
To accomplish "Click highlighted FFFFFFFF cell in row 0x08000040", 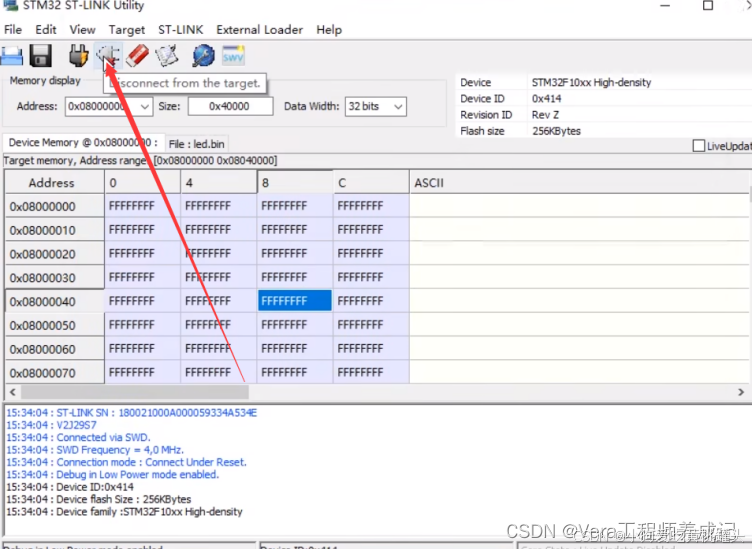I will 294,301.
